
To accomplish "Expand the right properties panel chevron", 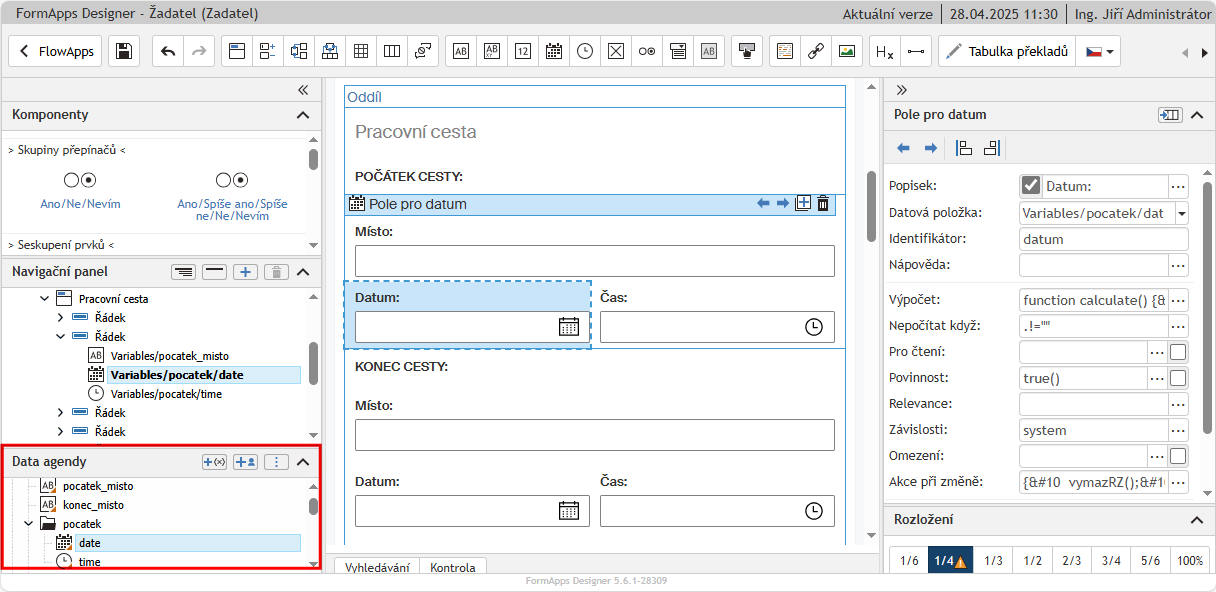I will pos(901,89).
